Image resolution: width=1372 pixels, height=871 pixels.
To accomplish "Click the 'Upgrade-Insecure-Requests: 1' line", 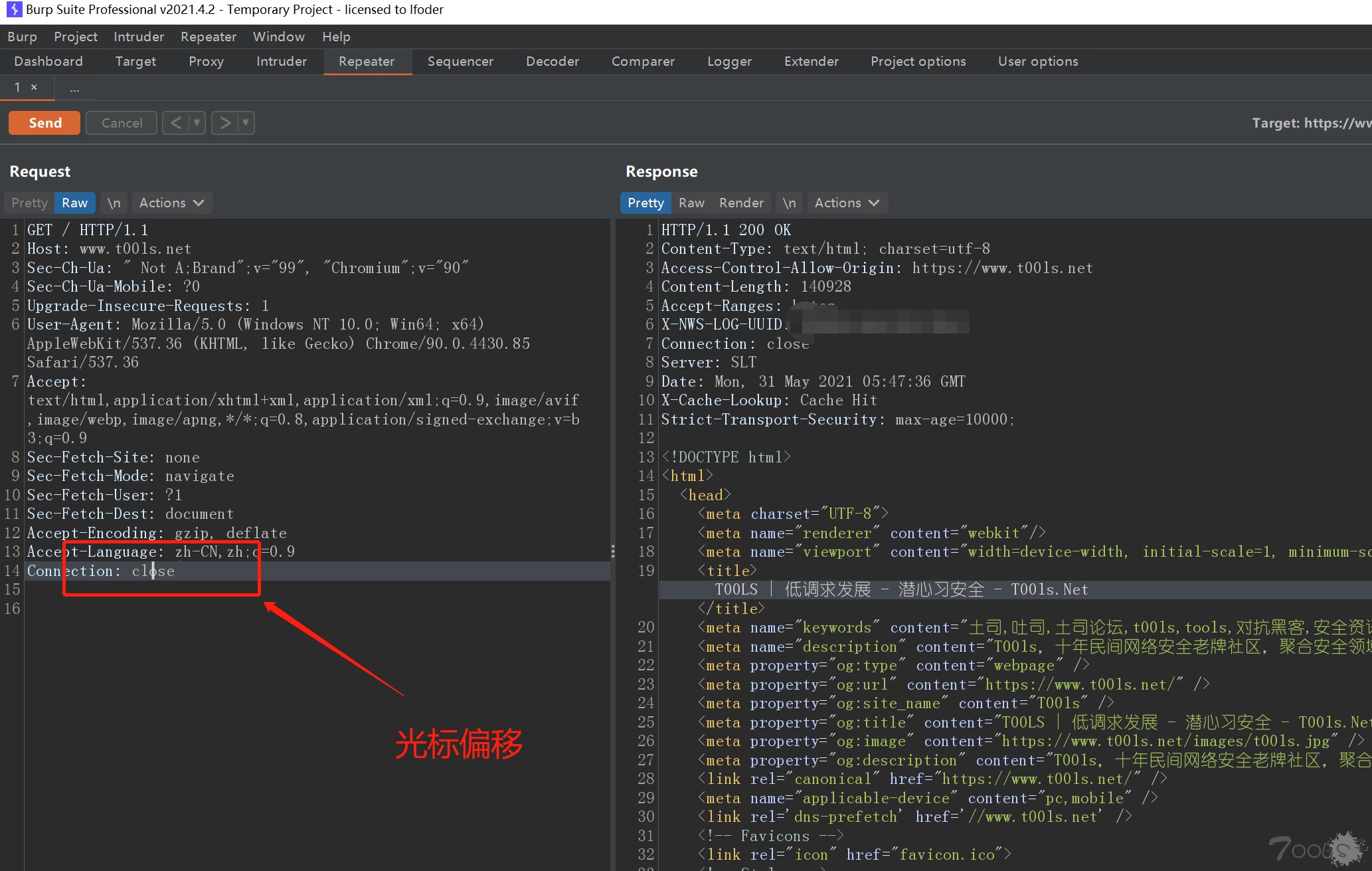I will pyautogui.click(x=148, y=306).
